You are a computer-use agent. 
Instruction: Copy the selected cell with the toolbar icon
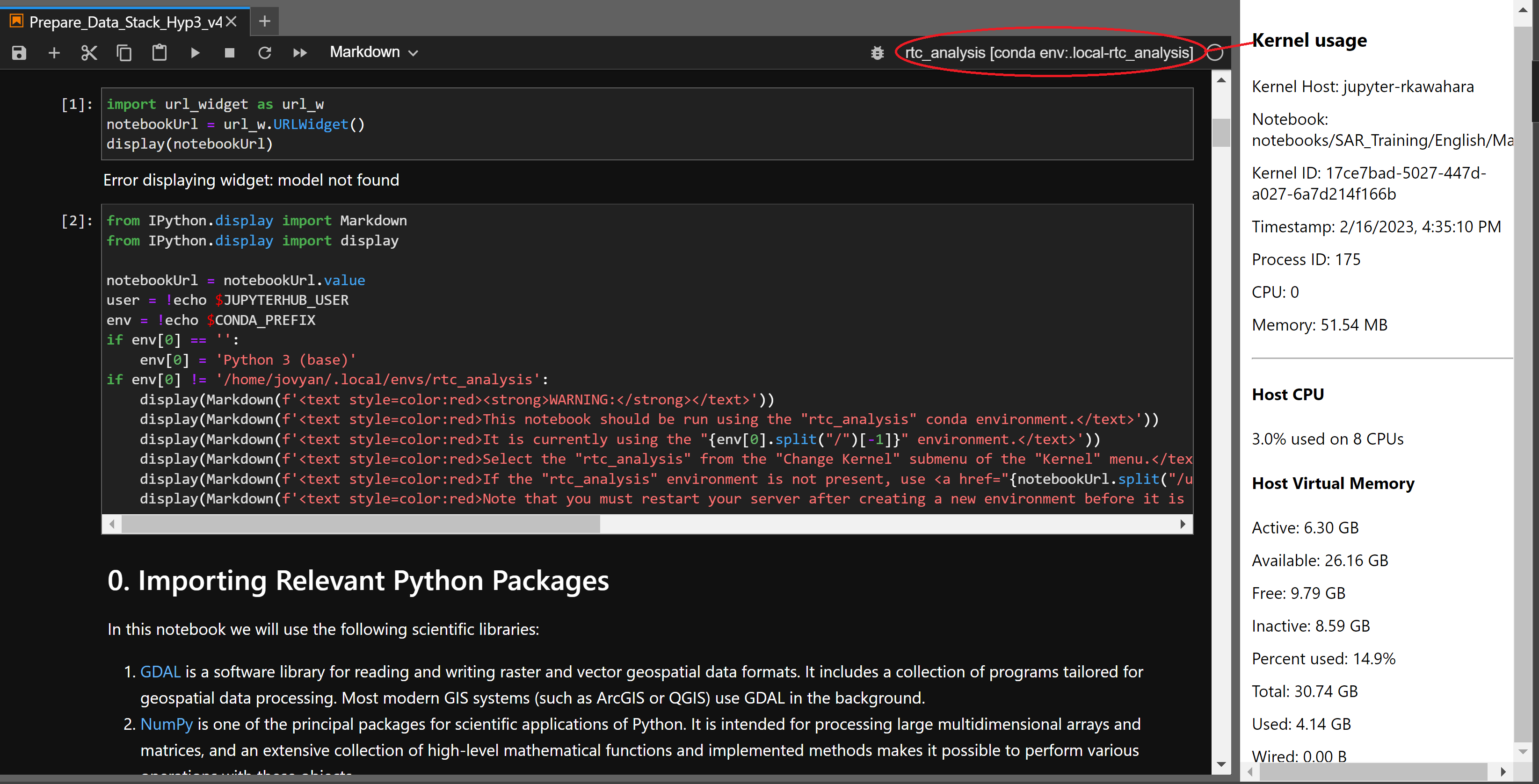124,52
